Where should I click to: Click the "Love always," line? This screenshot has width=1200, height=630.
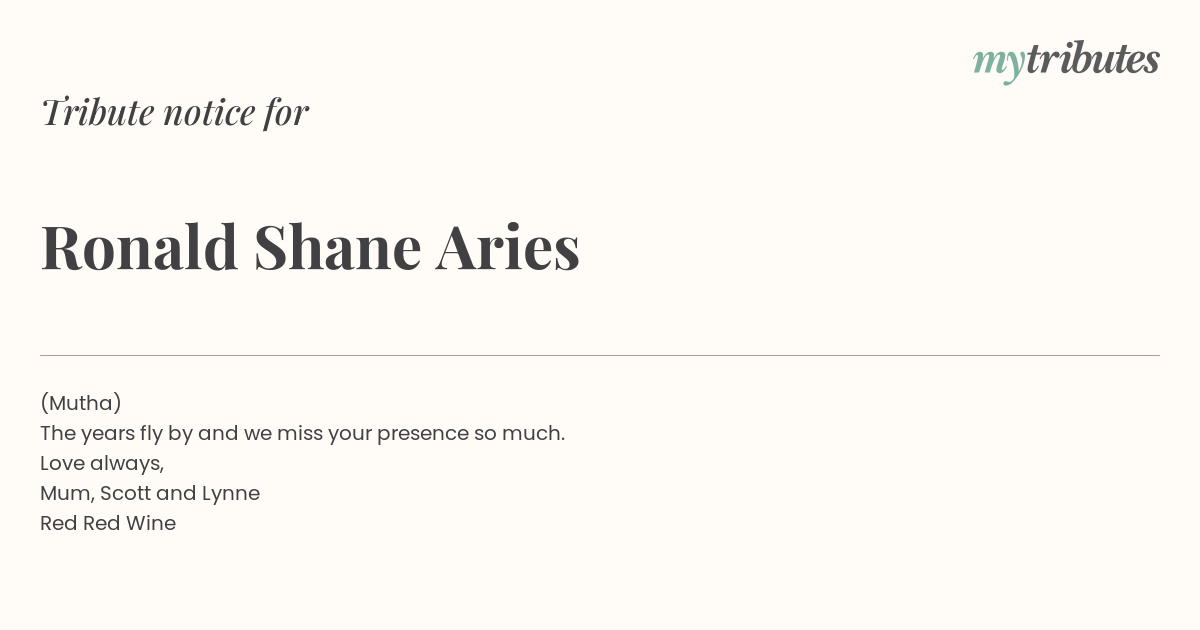pyautogui.click(x=102, y=463)
